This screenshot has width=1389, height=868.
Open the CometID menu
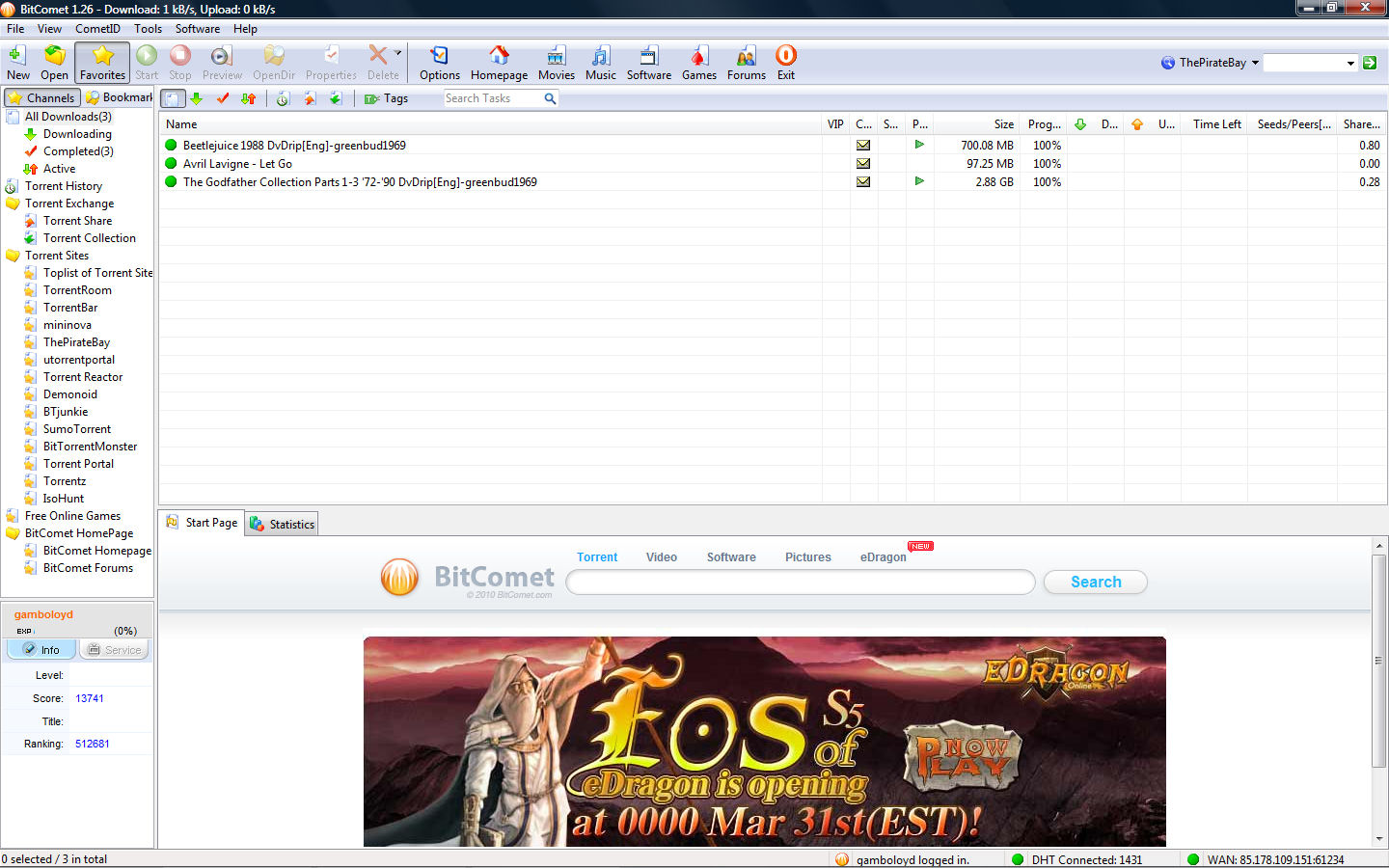[x=97, y=29]
